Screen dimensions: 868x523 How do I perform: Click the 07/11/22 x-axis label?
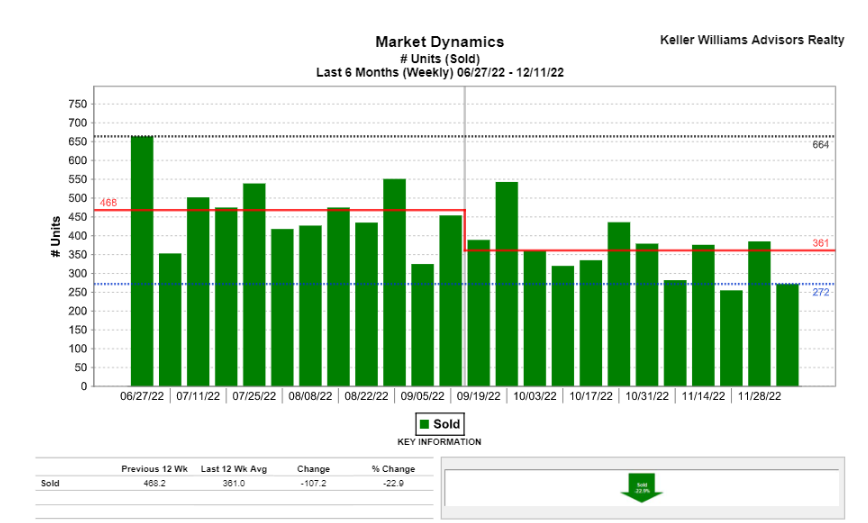point(198,396)
